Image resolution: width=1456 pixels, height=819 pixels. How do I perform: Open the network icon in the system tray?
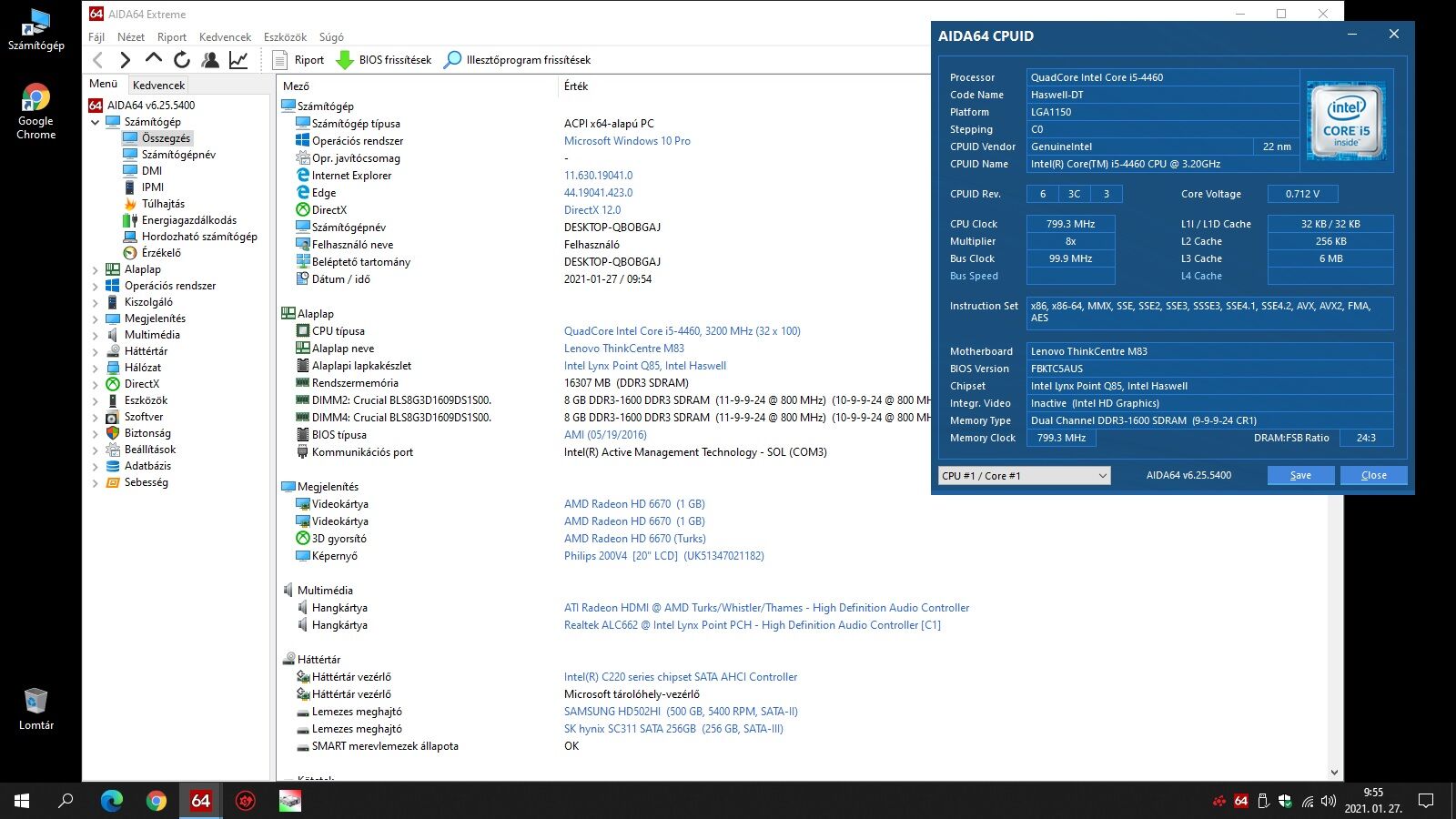pos(1308,801)
